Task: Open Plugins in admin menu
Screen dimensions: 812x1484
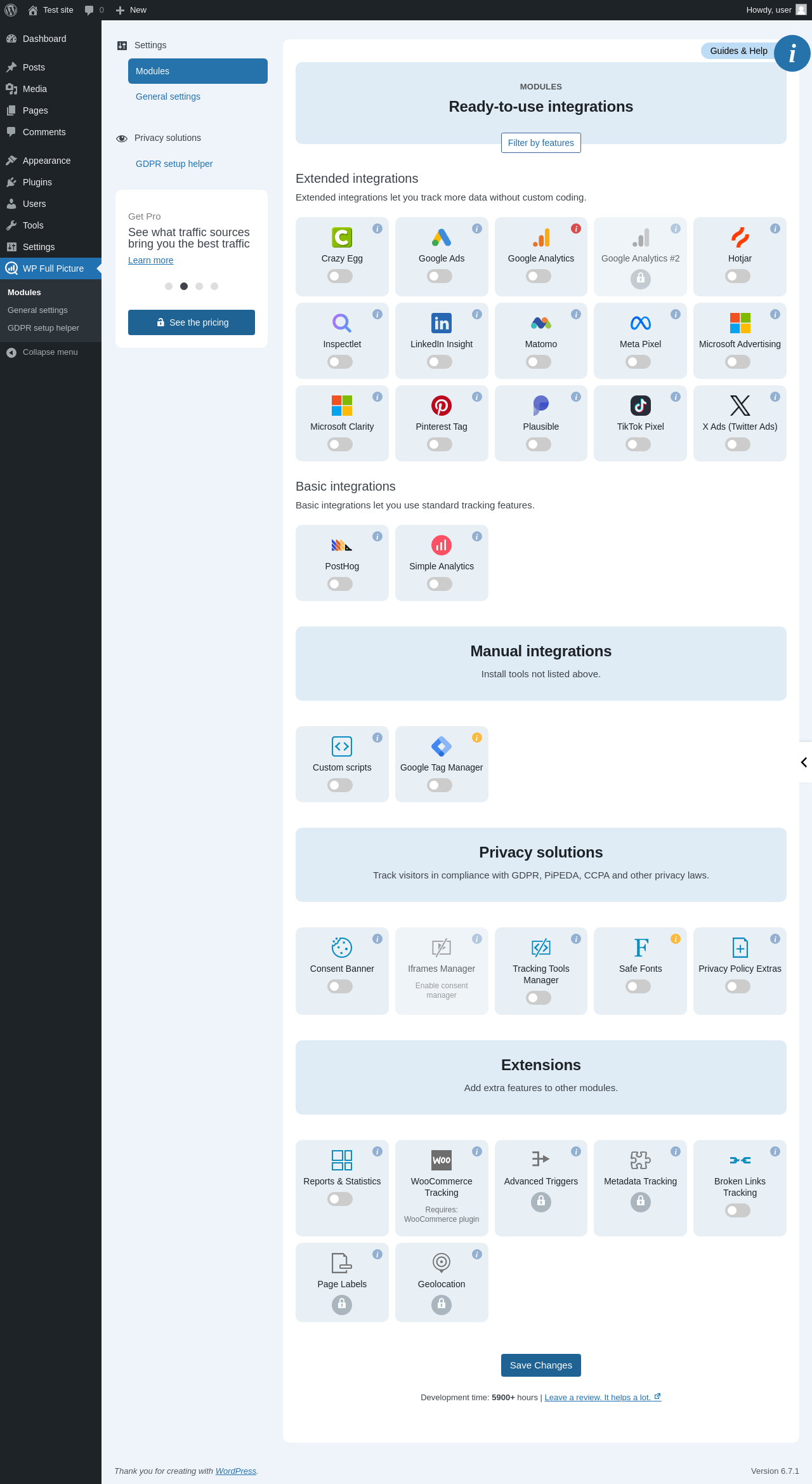Action: pyautogui.click(x=51, y=182)
